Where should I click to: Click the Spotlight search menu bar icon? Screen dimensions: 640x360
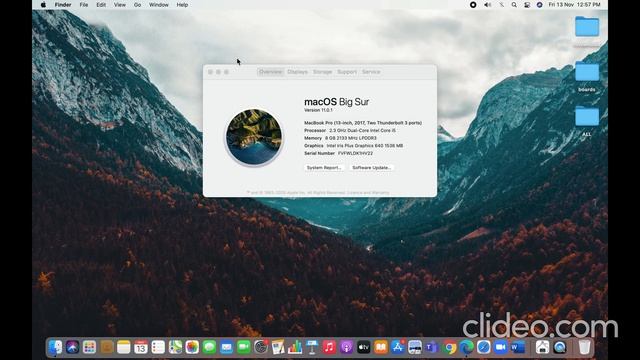pyautogui.click(x=514, y=5)
